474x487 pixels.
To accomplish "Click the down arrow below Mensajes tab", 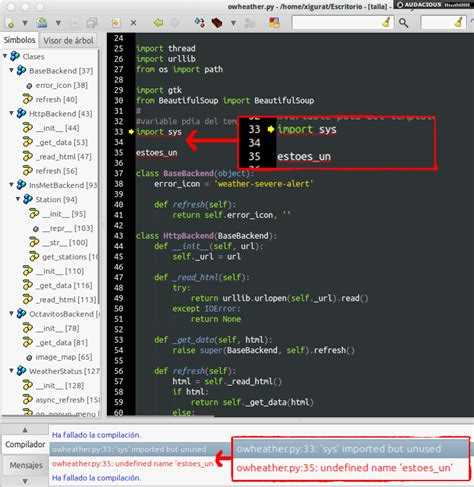I will coord(25,481).
